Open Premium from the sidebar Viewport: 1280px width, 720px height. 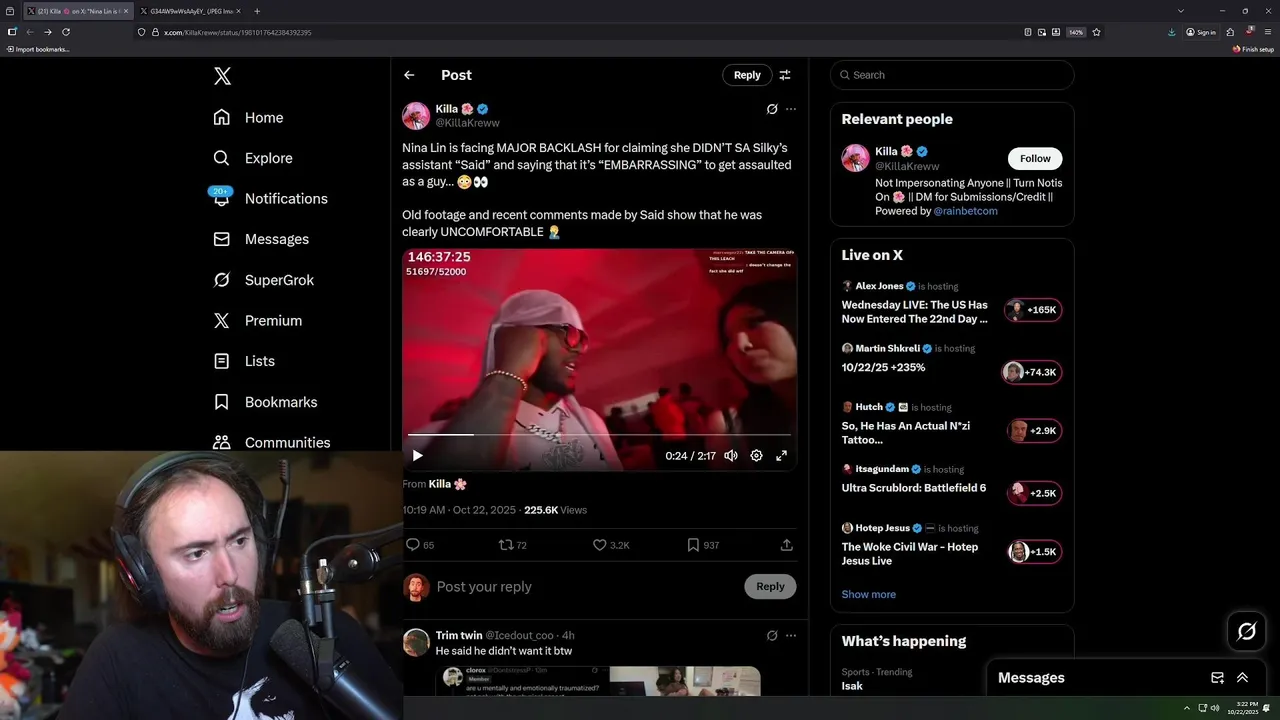point(257,321)
